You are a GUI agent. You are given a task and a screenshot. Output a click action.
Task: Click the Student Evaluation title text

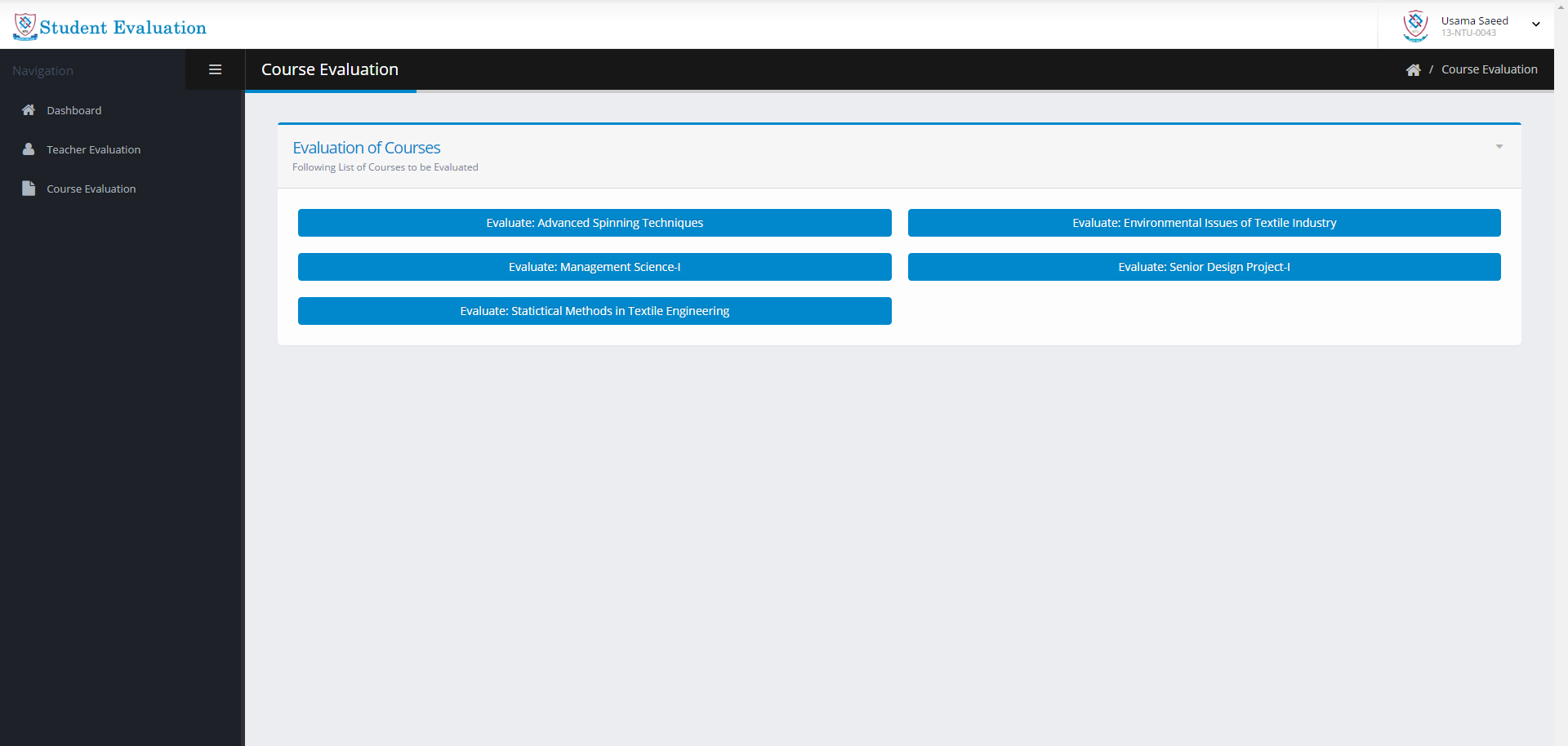pos(123,28)
